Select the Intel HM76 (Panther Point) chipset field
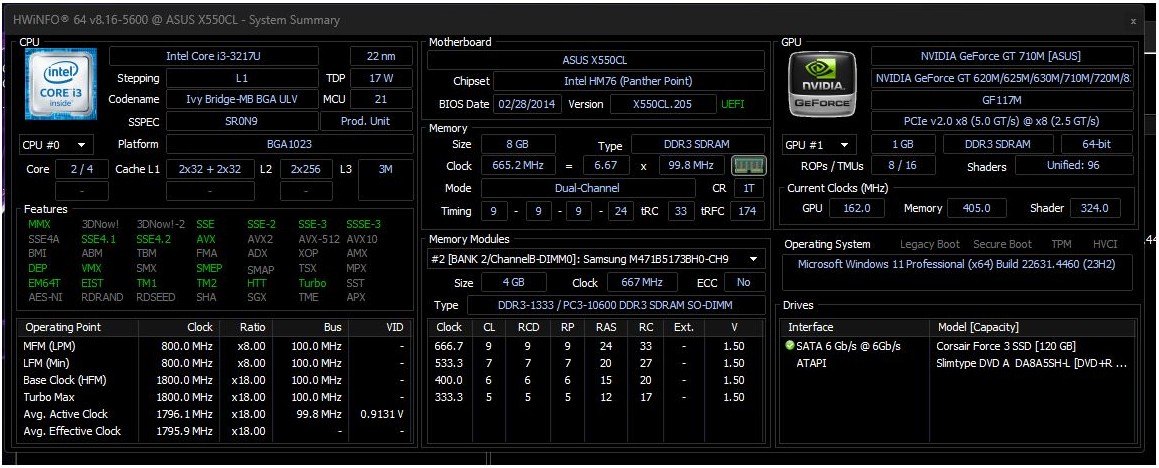 pyautogui.click(x=629, y=81)
